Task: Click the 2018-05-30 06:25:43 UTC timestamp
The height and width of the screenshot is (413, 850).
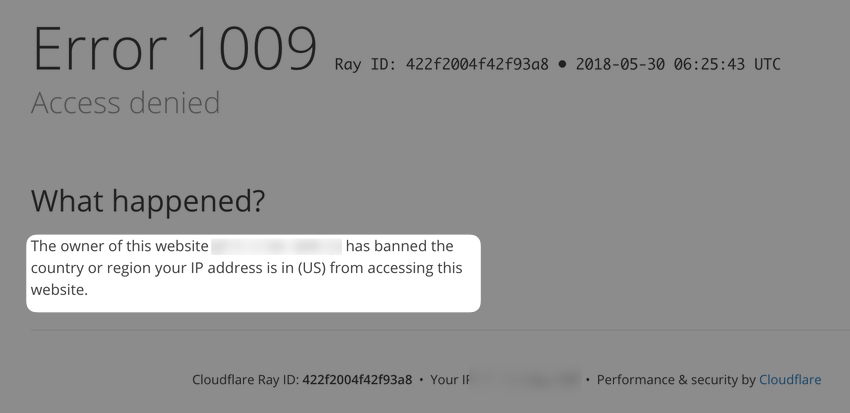Action: tap(678, 64)
